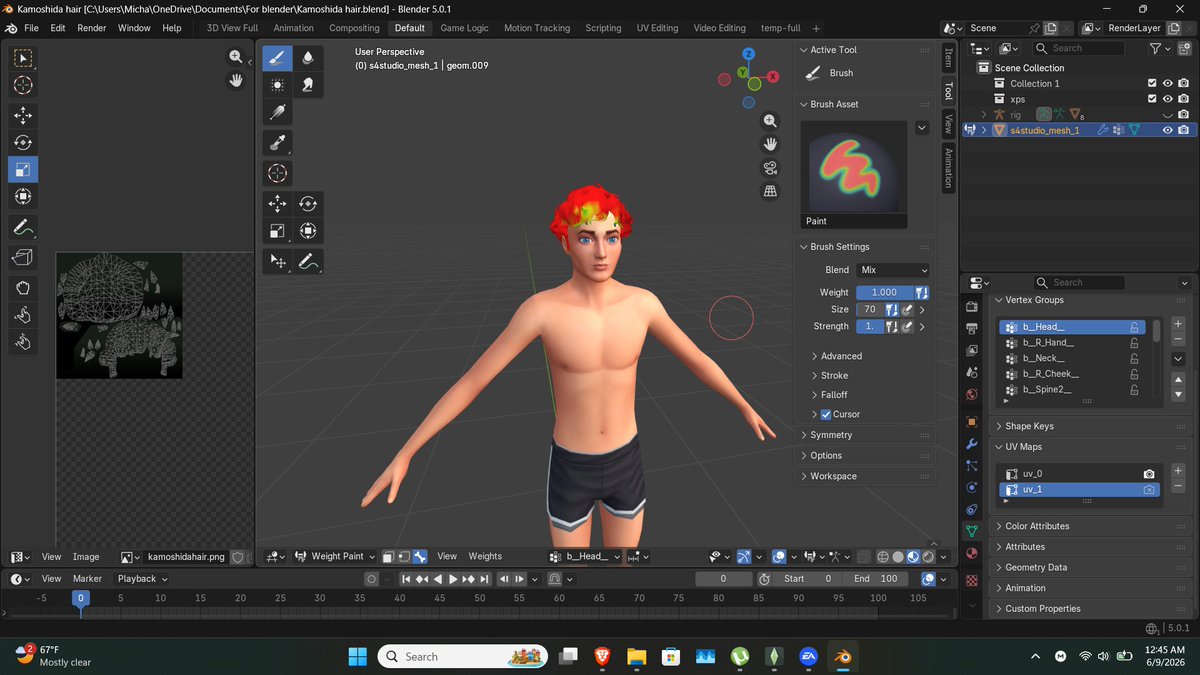
Task: Select the Brush weight paint tool
Action: (277, 58)
